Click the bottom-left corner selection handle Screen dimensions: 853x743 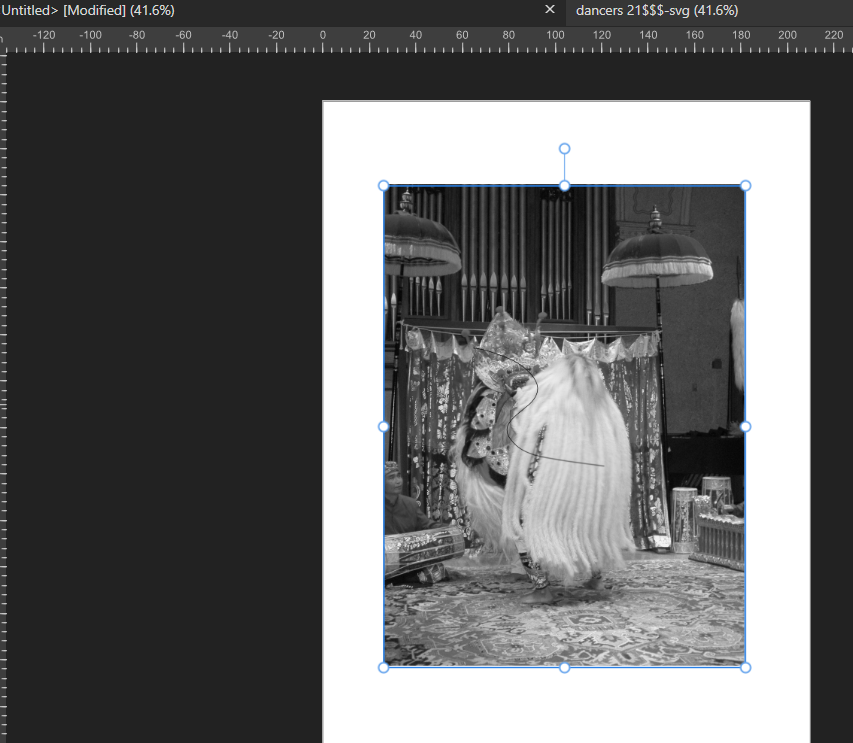coord(383,666)
